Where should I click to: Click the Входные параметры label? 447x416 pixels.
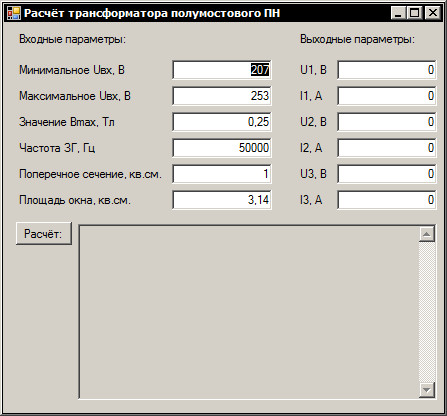(x=73, y=39)
